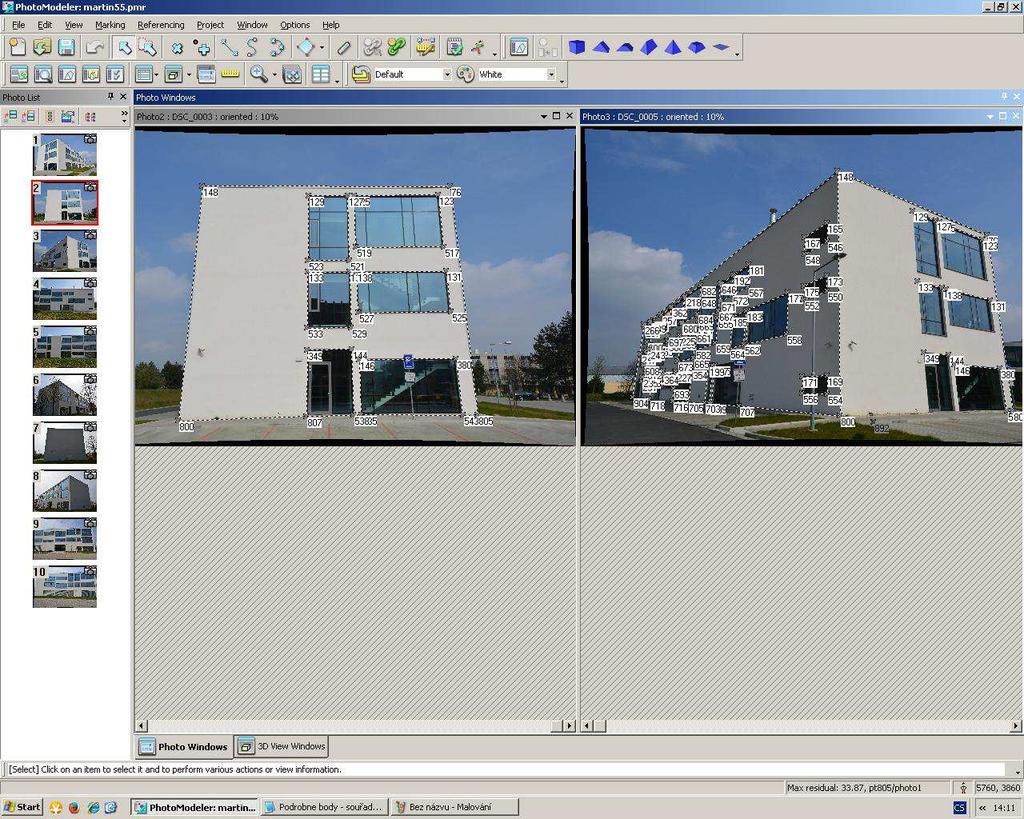The width and height of the screenshot is (1024, 819).
Task: Click first icon in Photo List toolbar
Action: [10, 116]
